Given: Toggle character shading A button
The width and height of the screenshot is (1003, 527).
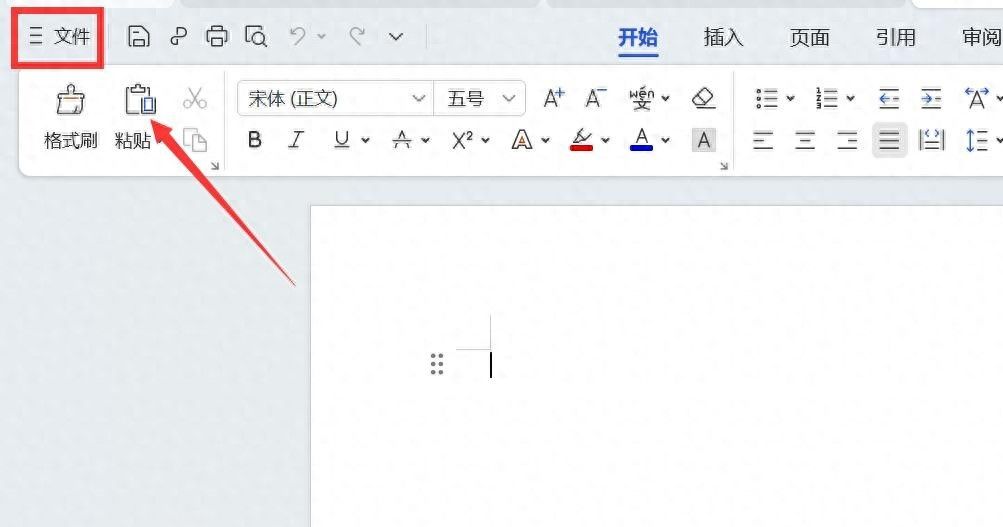Looking at the screenshot, I should pyautogui.click(x=704, y=139).
